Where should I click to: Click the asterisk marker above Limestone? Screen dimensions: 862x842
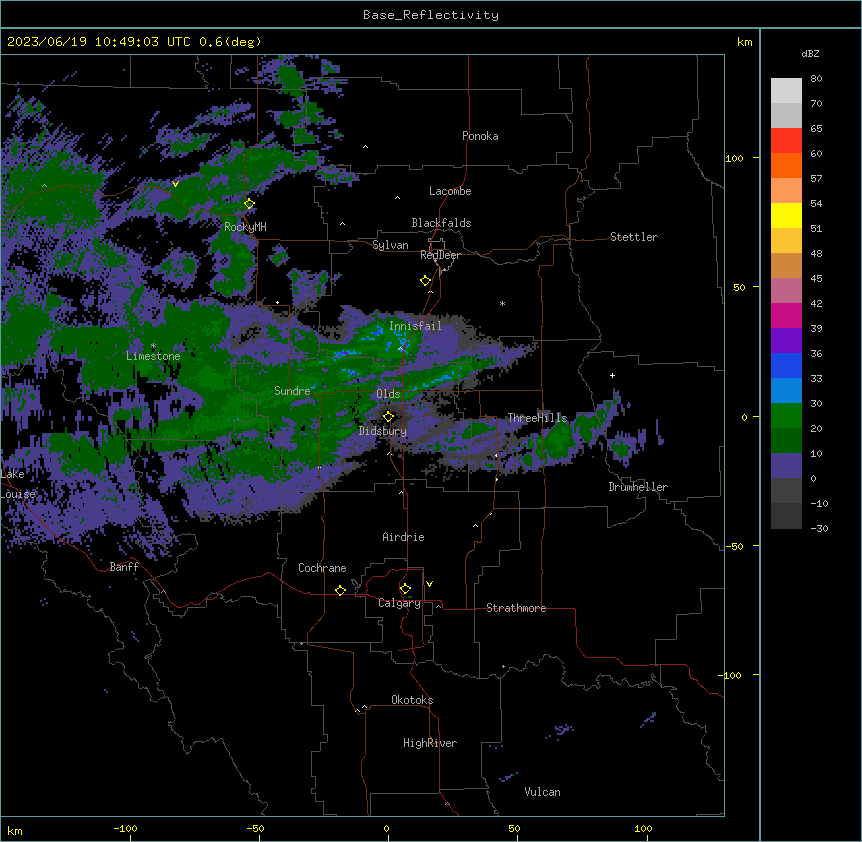point(153,346)
